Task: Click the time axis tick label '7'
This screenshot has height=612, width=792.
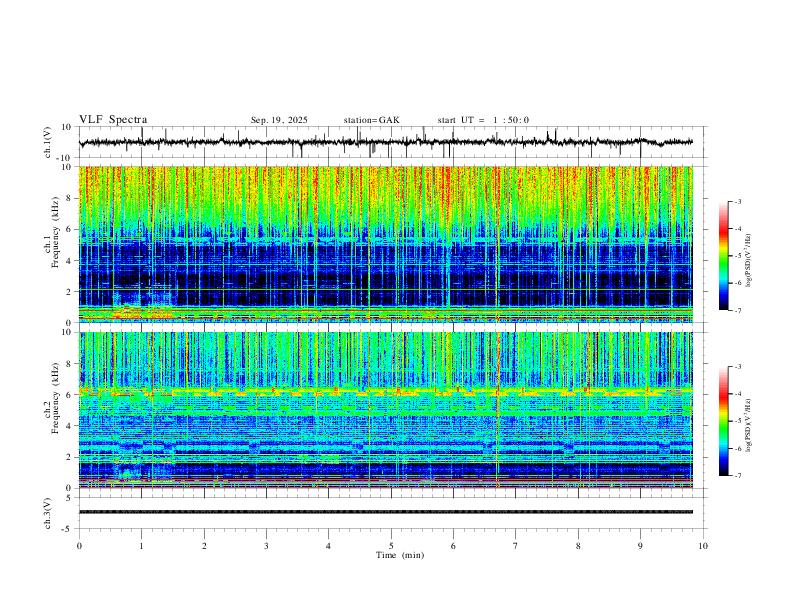Action: pyautogui.click(x=516, y=546)
